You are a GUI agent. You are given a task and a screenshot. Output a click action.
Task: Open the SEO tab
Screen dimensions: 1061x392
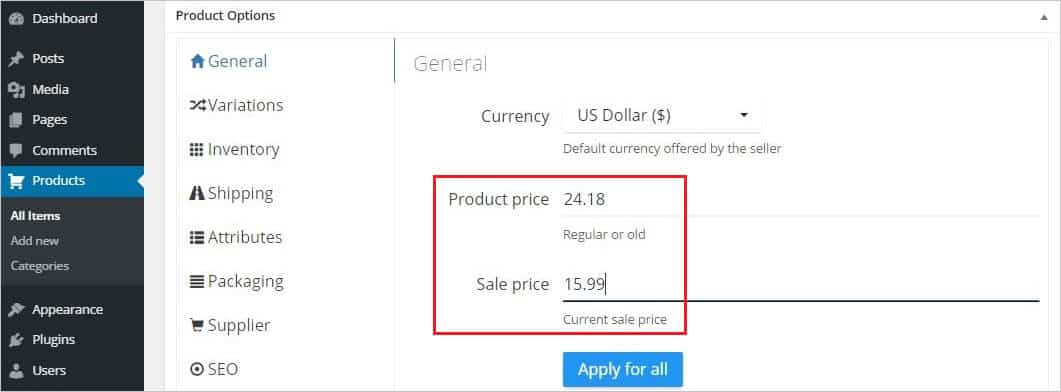215,369
